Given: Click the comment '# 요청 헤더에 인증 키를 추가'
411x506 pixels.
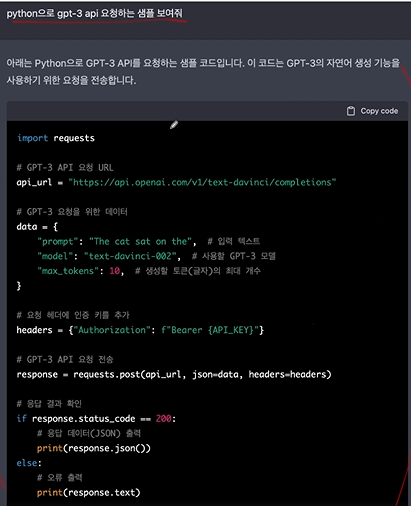Looking at the screenshot, I should coord(73,315).
